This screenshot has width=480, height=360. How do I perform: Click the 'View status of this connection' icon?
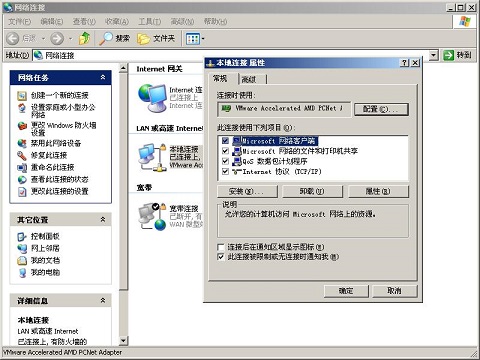[x=22, y=180]
